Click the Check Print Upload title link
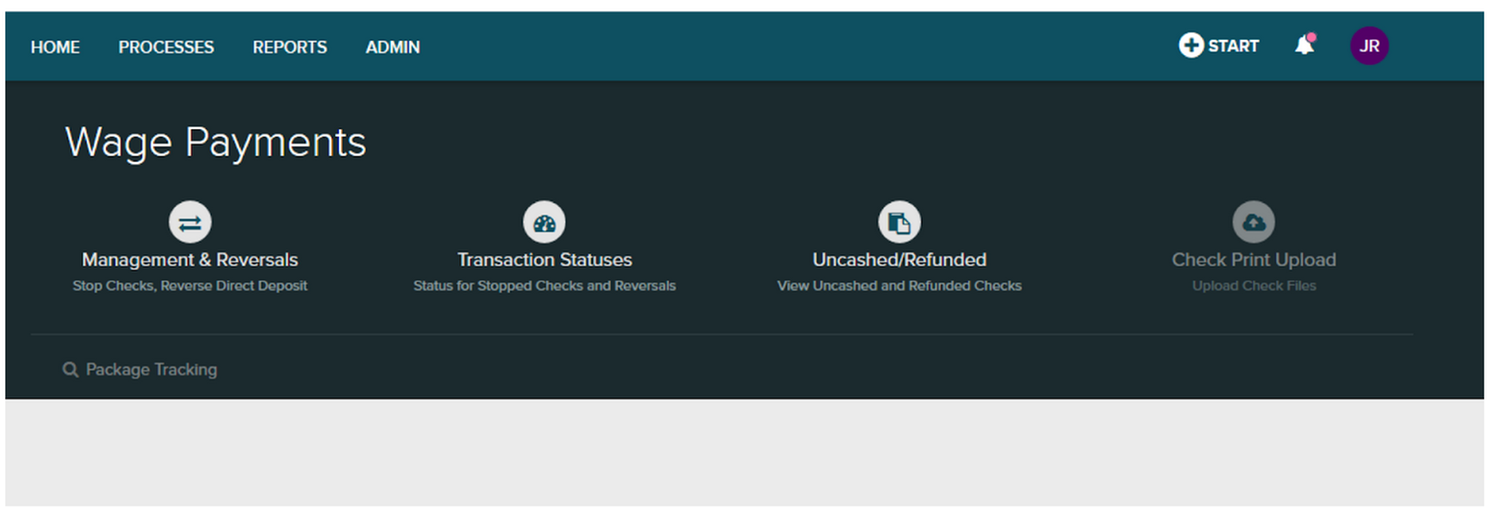Image resolution: width=1500 pixels, height=524 pixels. (1253, 260)
